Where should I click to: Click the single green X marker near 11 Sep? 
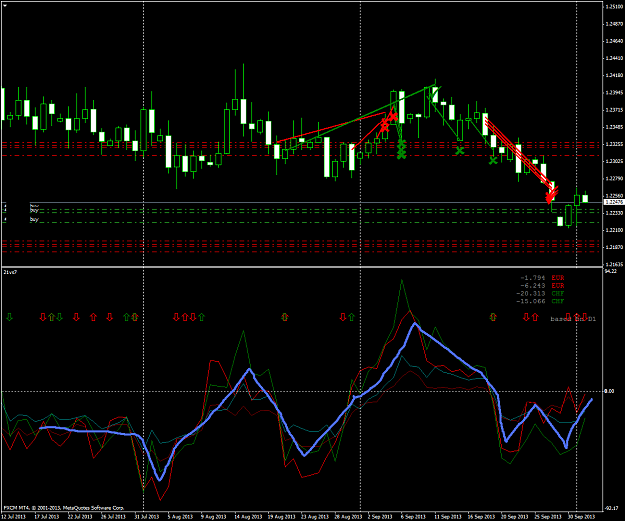coord(460,151)
